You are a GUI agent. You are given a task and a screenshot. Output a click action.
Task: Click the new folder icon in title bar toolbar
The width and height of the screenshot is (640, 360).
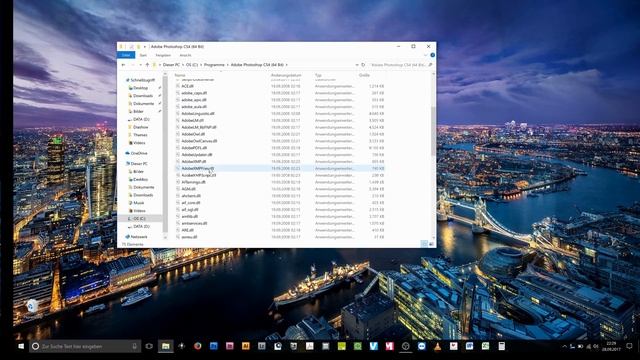click(138, 47)
